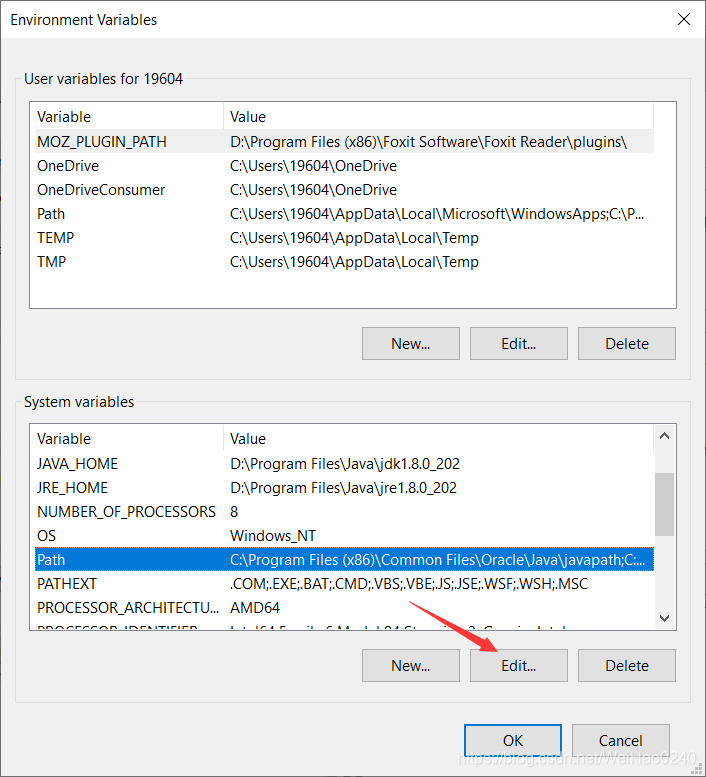Confirm with the OK button
This screenshot has height=777, width=706.
pos(513,740)
